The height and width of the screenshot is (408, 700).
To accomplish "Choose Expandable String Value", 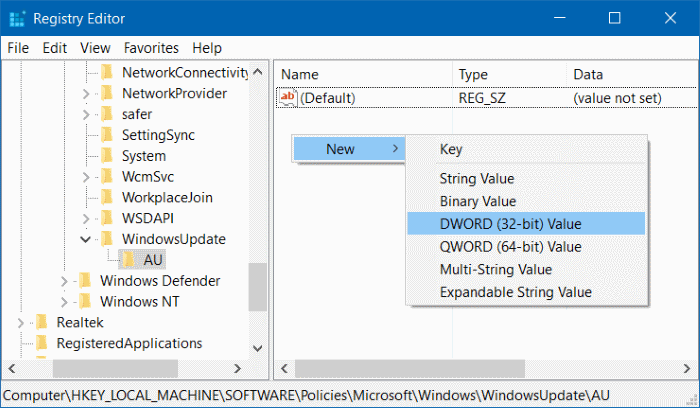I will (x=526, y=292).
